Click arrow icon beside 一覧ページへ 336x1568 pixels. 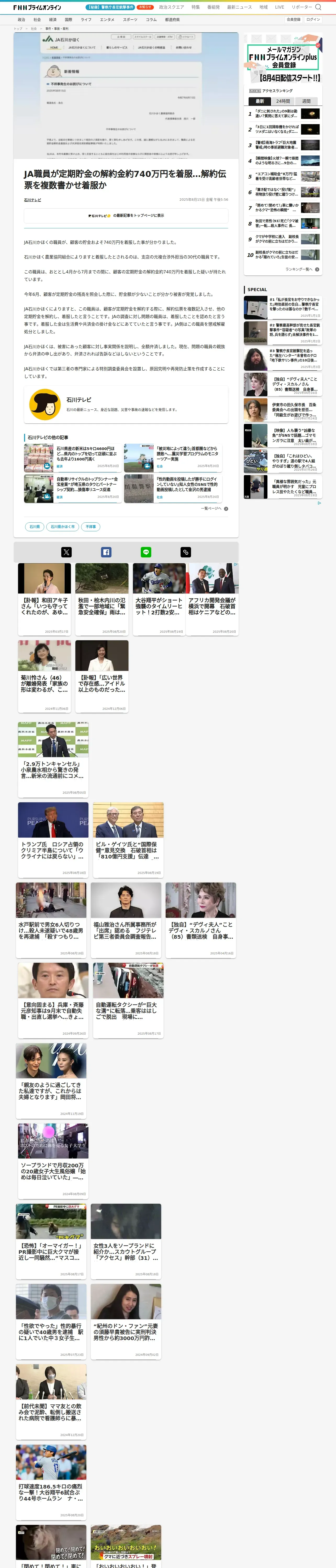pos(226,508)
